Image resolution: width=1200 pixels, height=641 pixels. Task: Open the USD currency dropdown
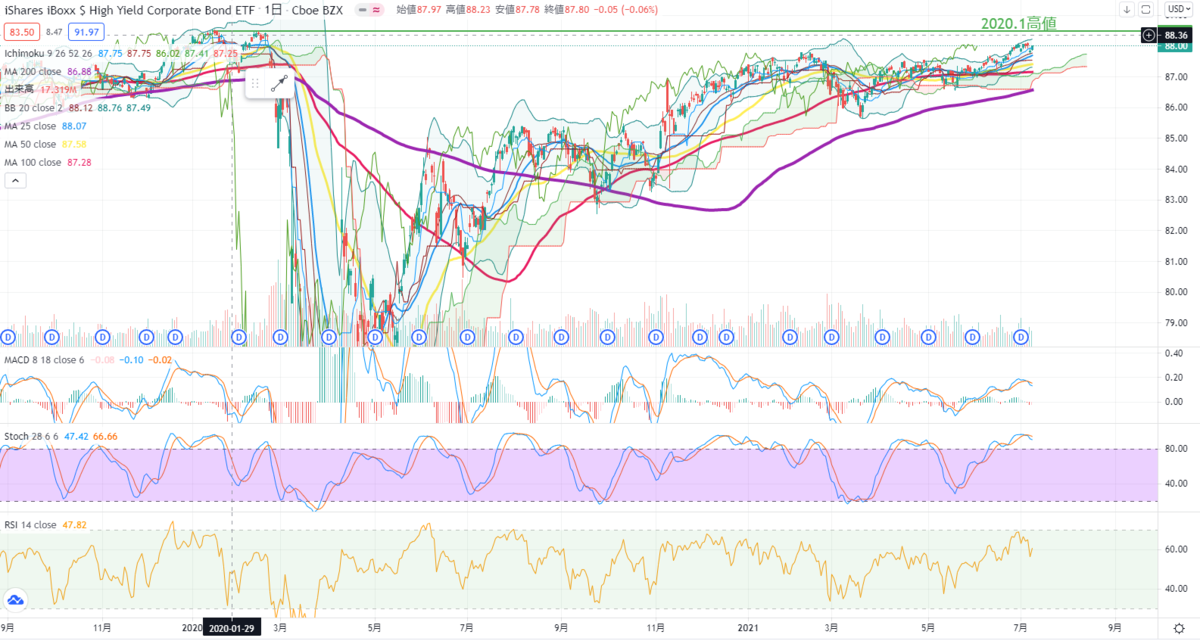point(1178,9)
